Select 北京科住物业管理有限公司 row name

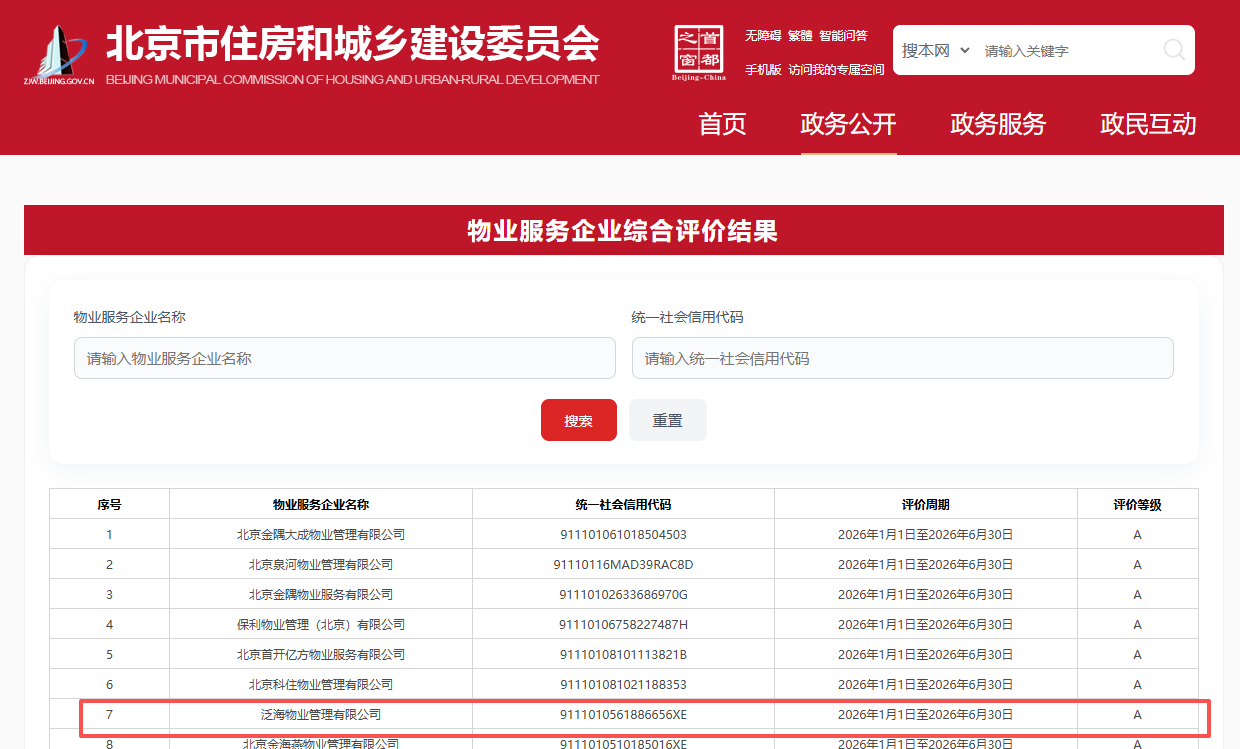pyautogui.click(x=321, y=684)
